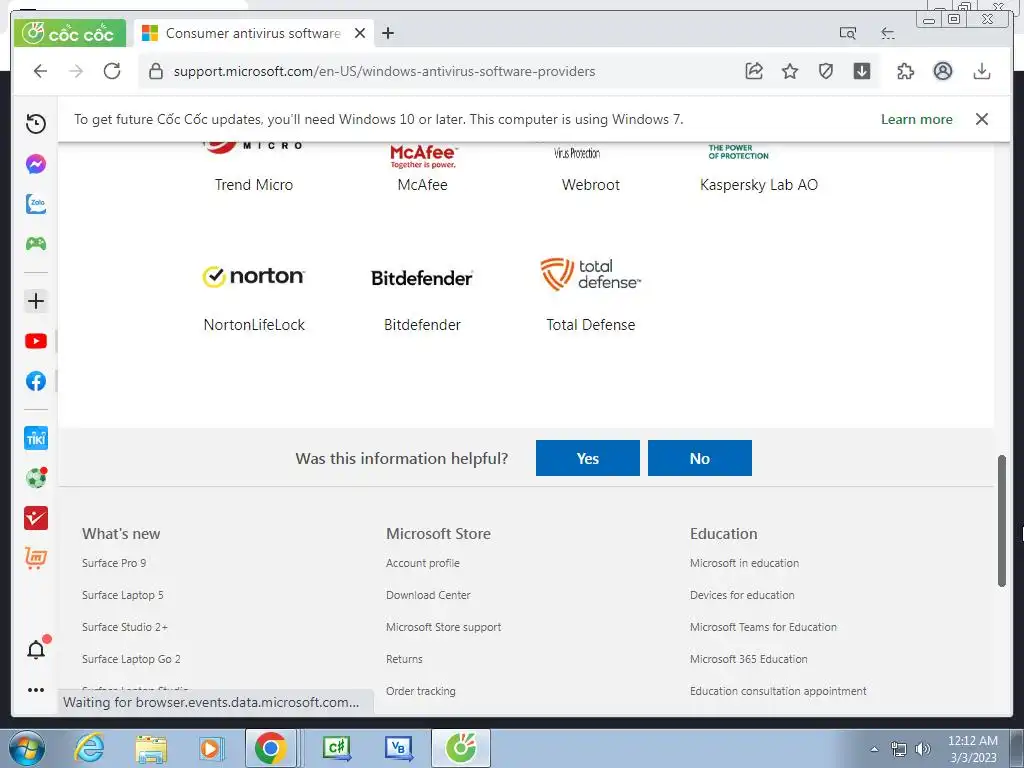Add new sidebar shortcut plus

[x=36, y=301]
